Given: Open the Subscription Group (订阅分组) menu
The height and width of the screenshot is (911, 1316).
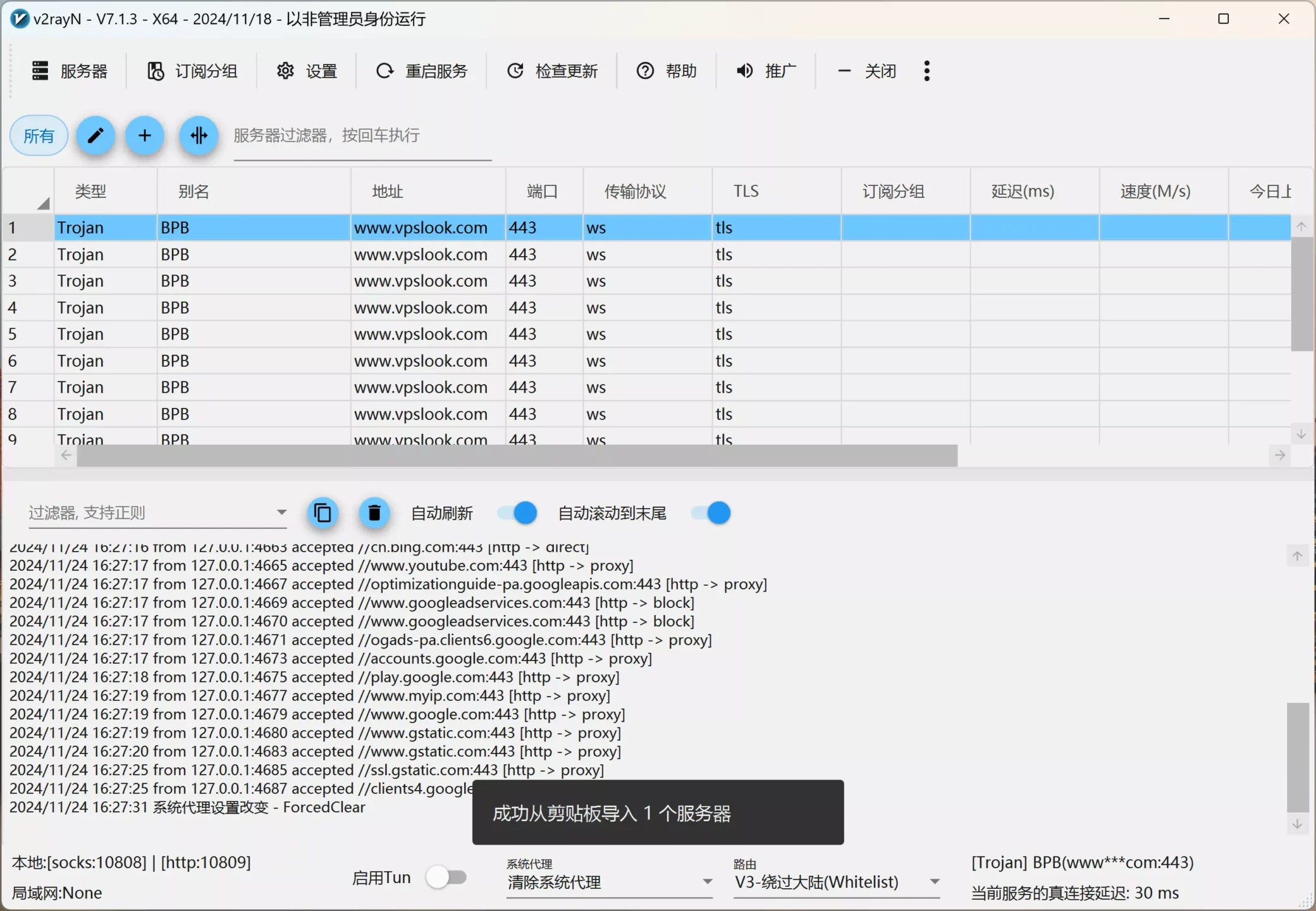Looking at the screenshot, I should pyautogui.click(x=192, y=71).
